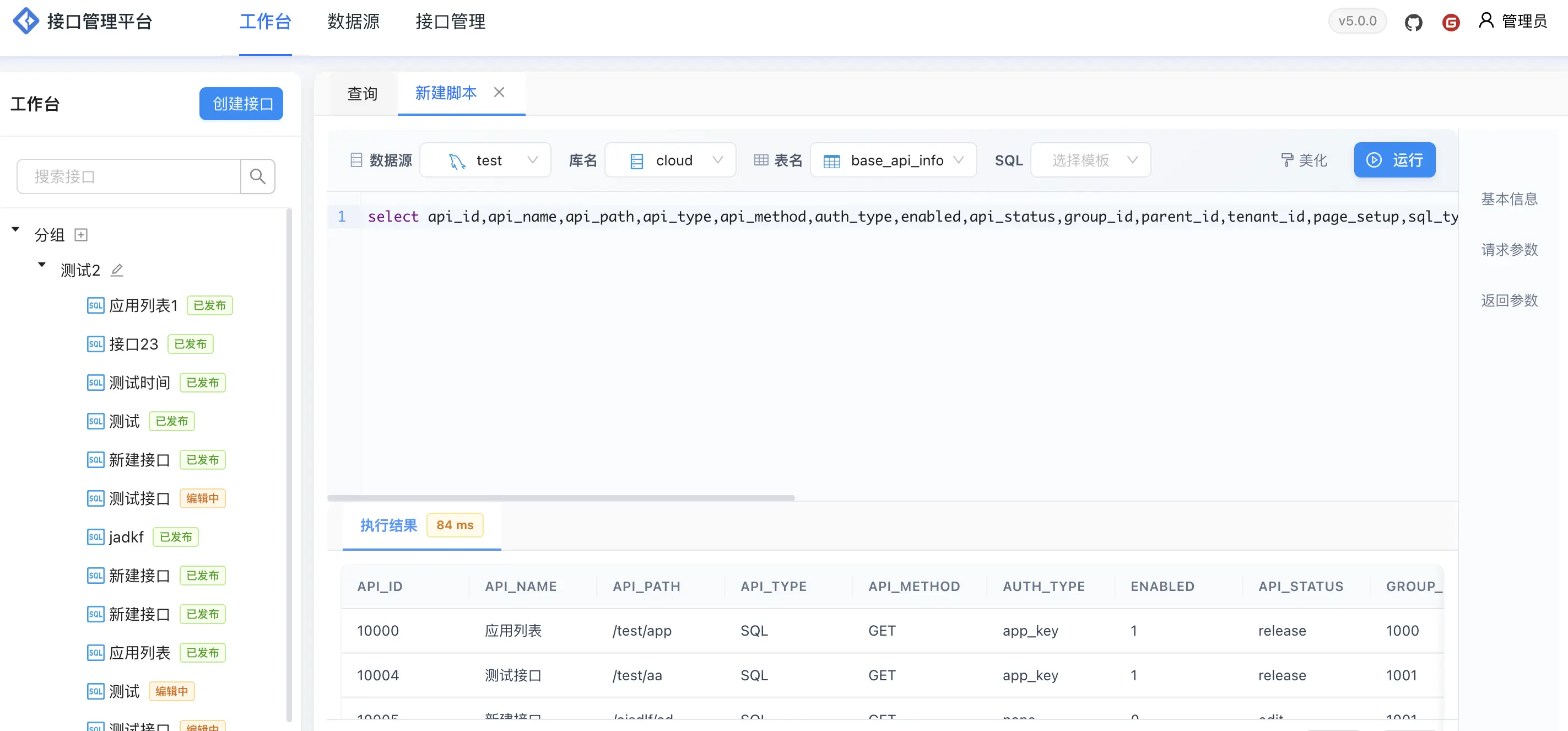
Task: Click the table icon beside base_api_info
Action: tap(831, 161)
